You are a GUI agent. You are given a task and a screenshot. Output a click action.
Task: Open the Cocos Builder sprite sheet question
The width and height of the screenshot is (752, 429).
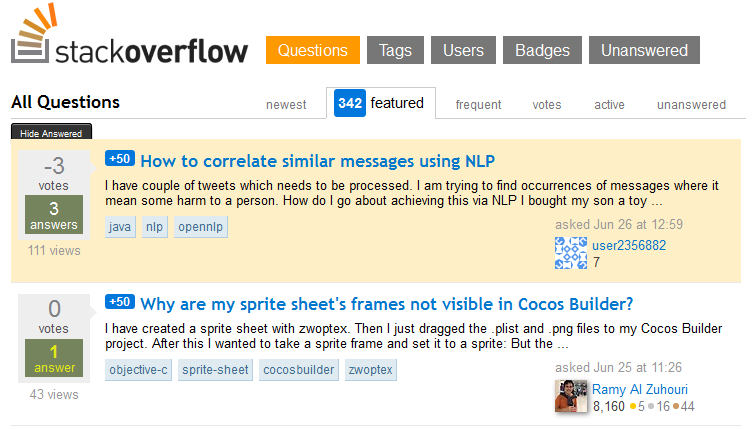[387, 304]
